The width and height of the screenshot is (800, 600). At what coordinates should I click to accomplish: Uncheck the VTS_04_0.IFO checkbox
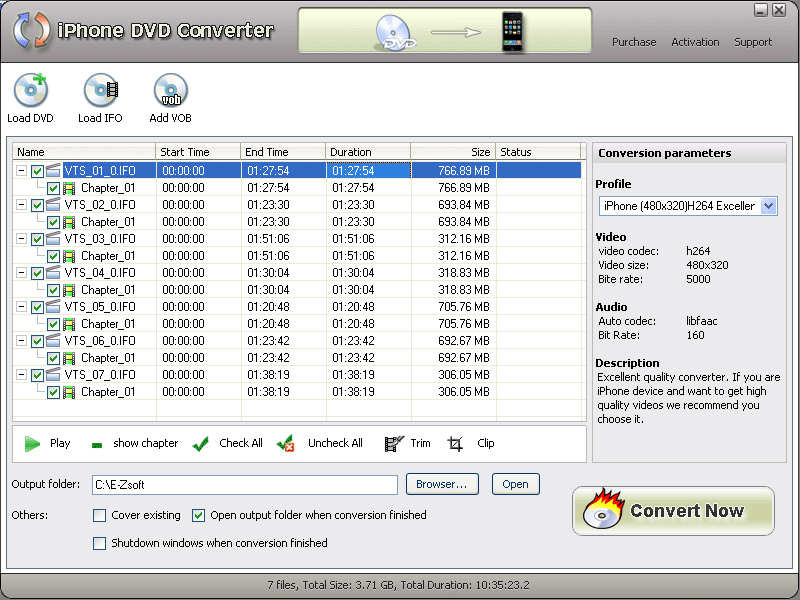tap(37, 273)
